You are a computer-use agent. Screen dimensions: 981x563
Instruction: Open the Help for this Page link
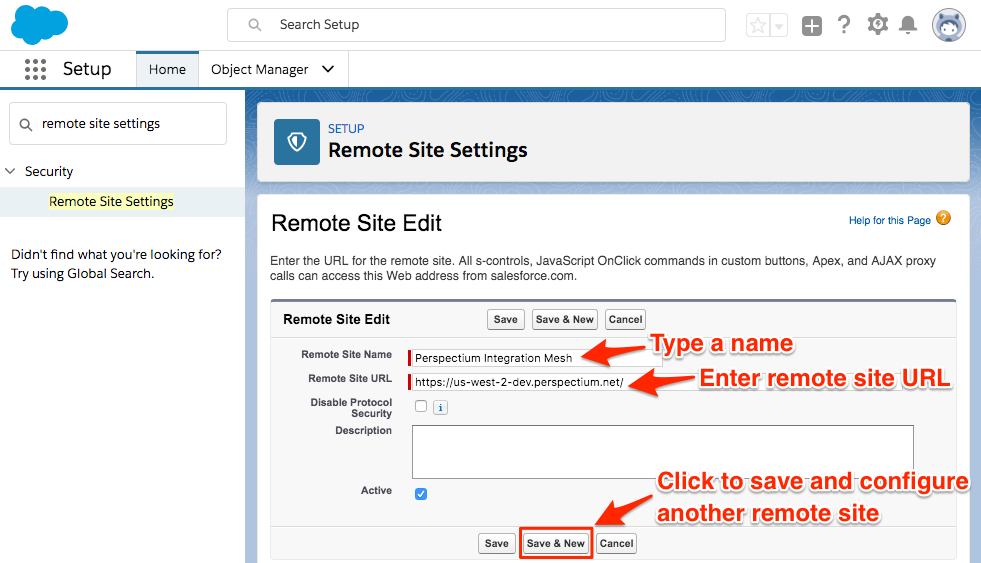(890, 220)
